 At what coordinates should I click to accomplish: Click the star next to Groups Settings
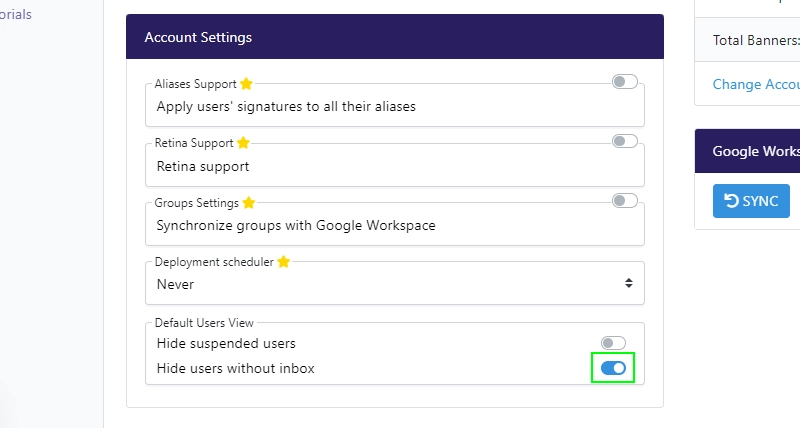coord(248,203)
